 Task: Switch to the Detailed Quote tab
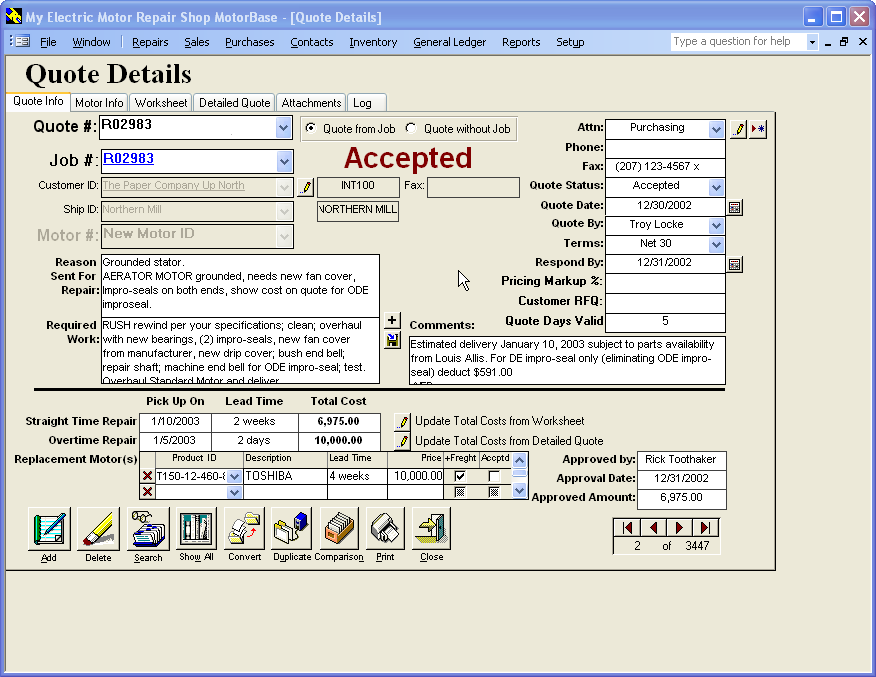(x=234, y=103)
